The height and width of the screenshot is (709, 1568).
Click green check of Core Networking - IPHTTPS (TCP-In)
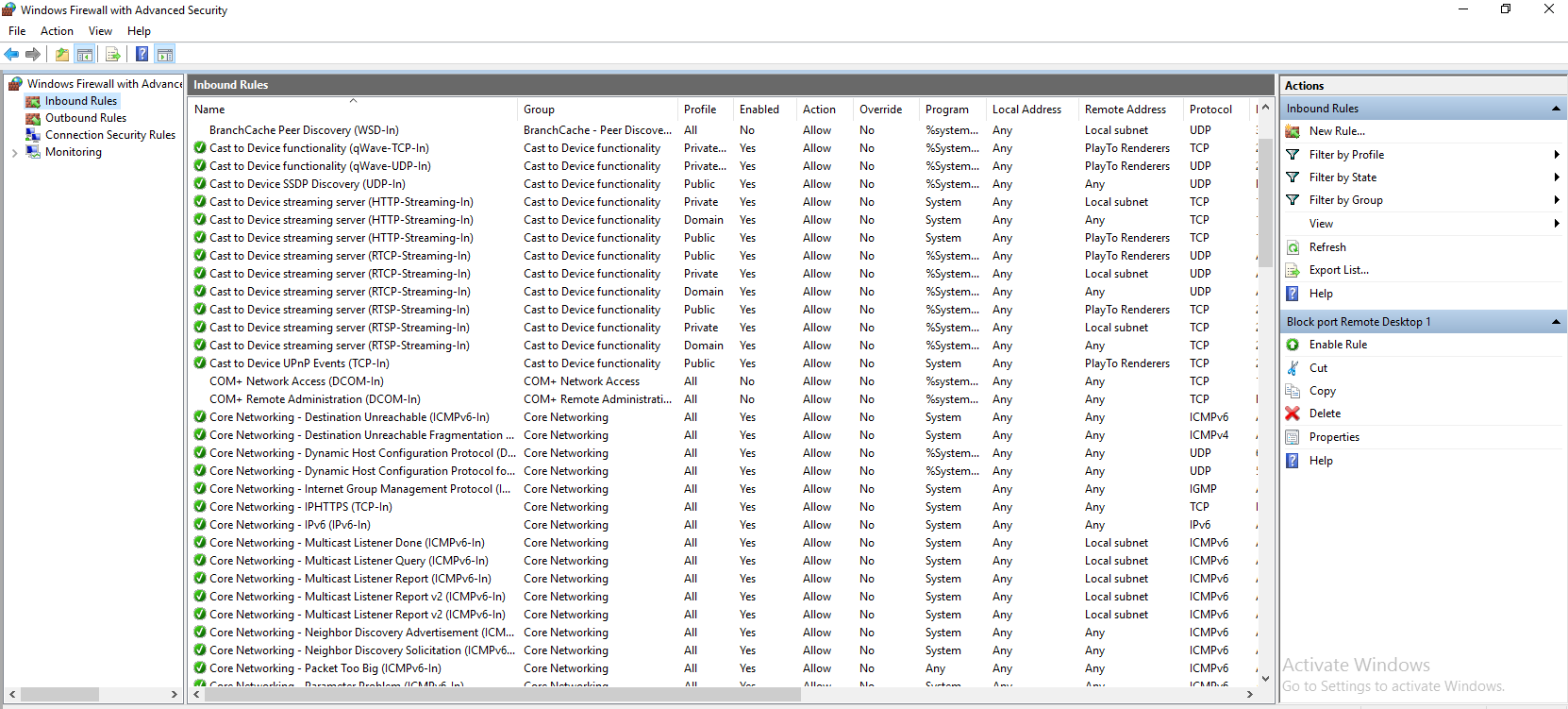point(200,507)
